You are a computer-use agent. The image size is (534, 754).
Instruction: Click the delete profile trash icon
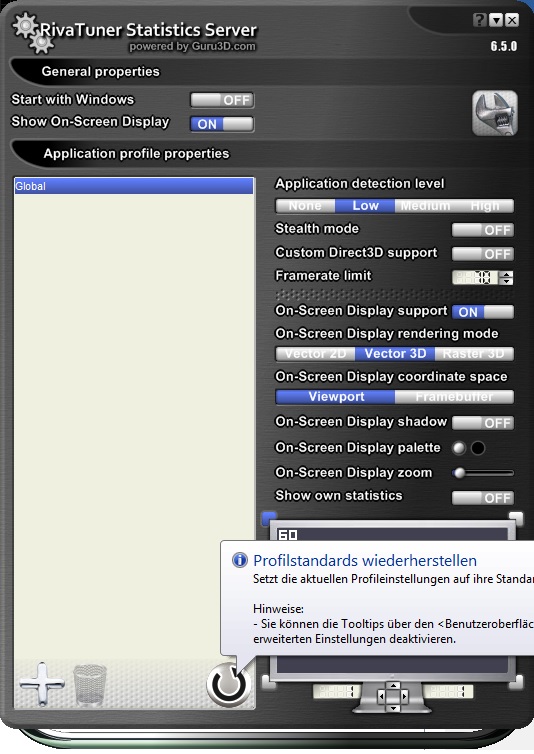89,685
